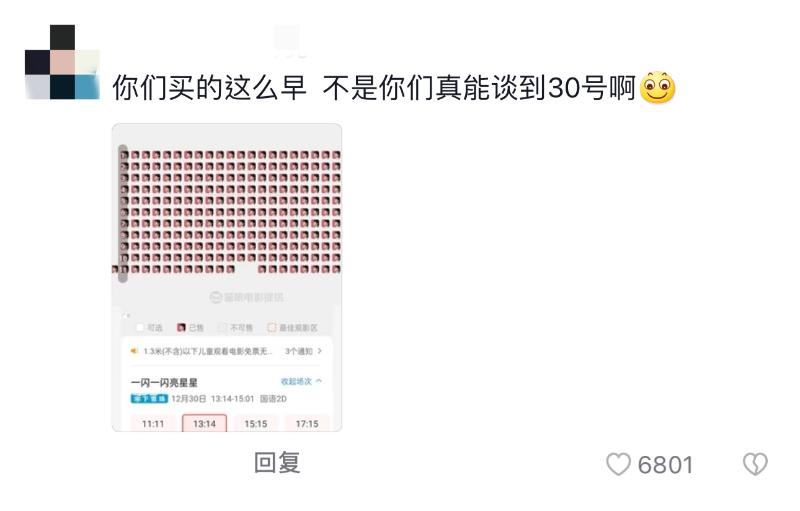Image resolution: width=800 pixels, height=511 pixels.
Task: Click the 最佳观影区 legend icon
Action: coord(272,327)
